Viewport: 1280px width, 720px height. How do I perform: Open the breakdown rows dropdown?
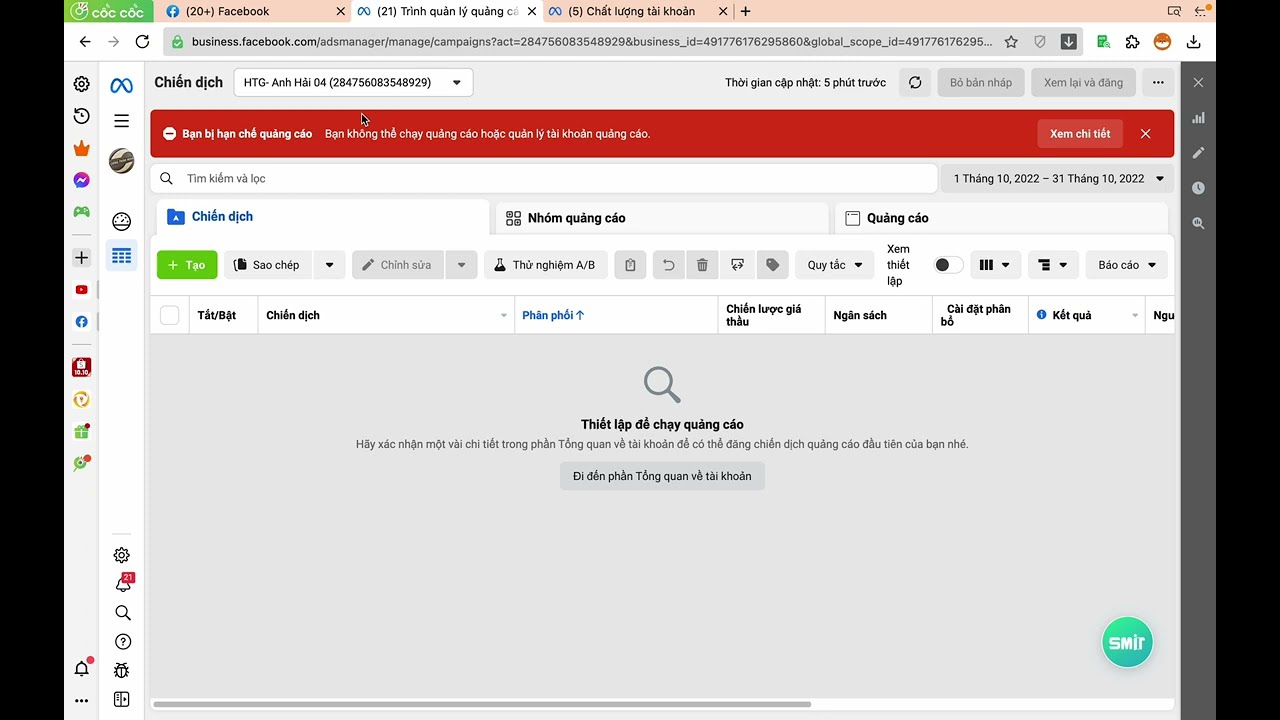(1053, 265)
